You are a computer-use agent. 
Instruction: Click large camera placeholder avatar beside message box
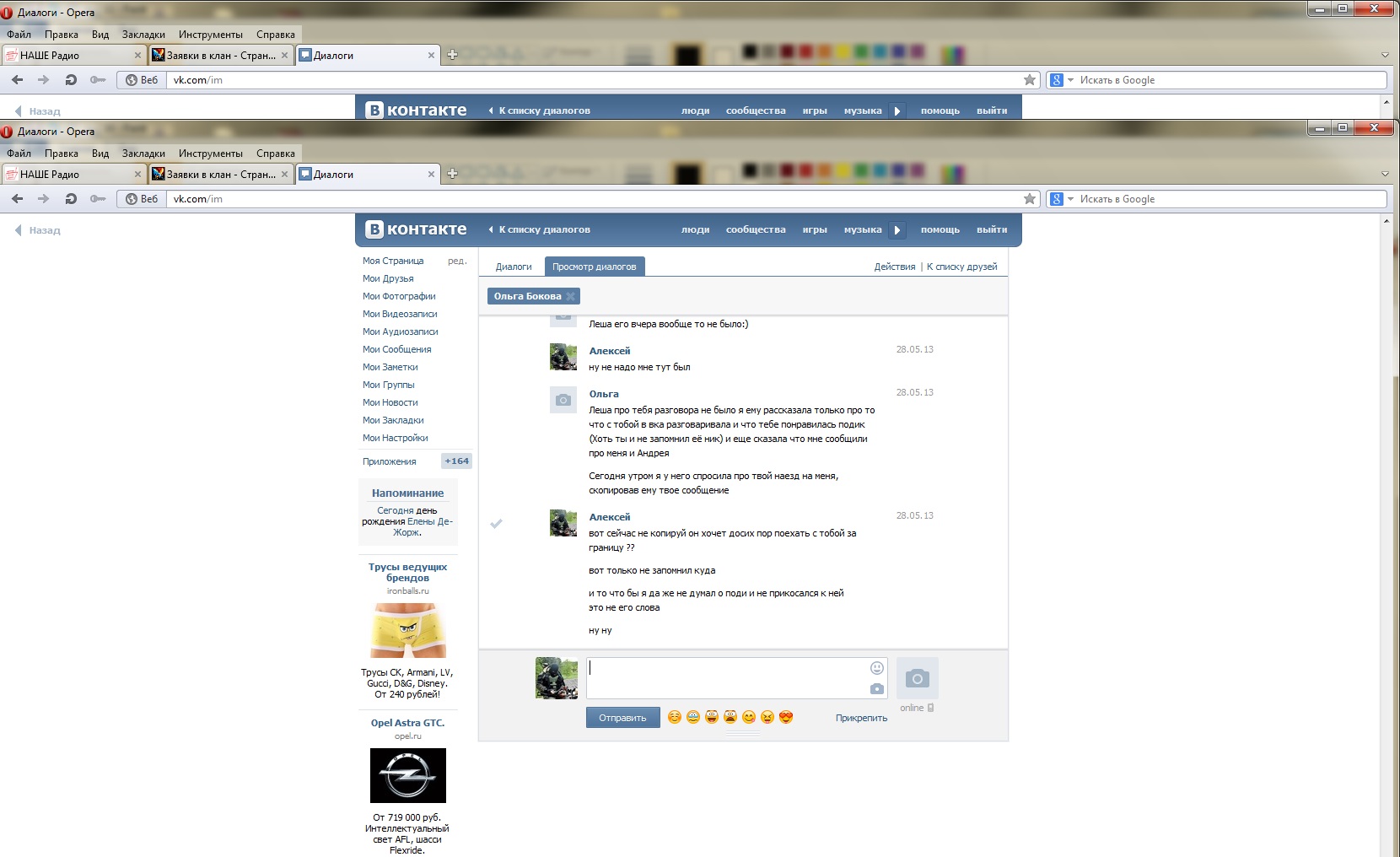pyautogui.click(x=917, y=678)
